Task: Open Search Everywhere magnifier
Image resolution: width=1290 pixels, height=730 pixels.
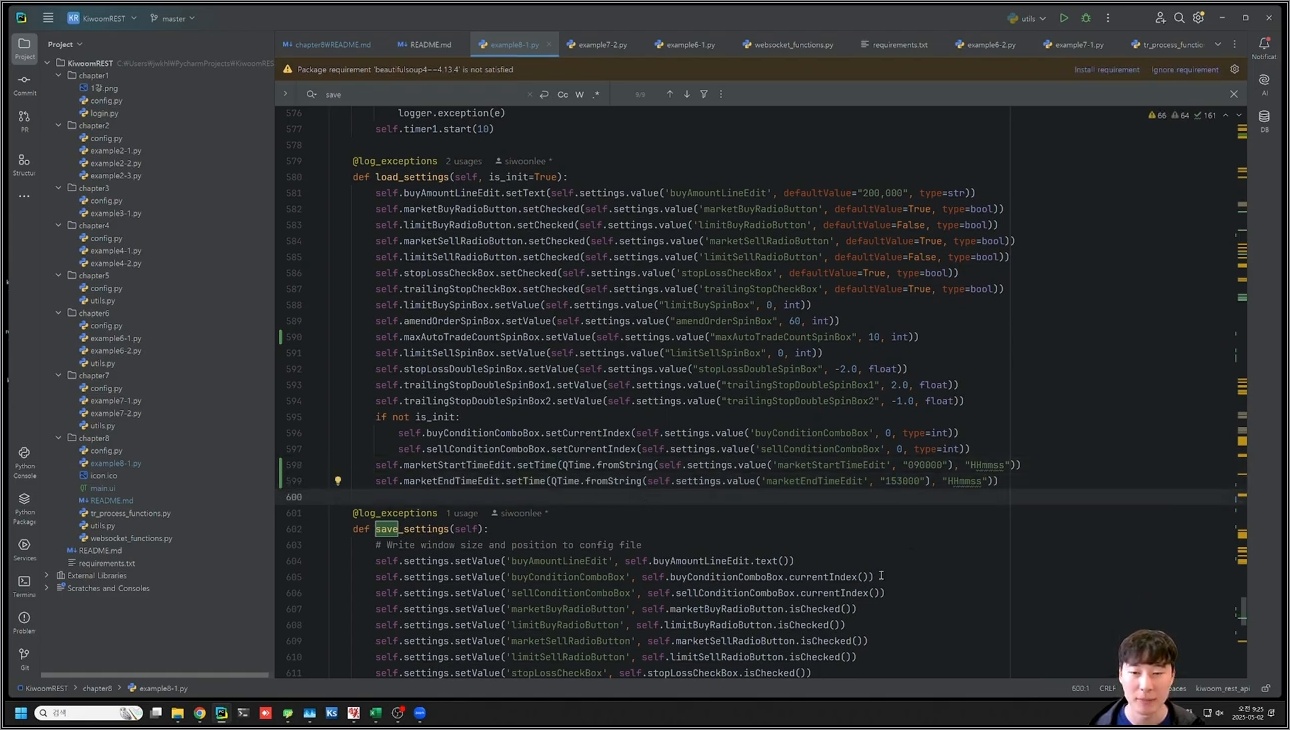Action: [1179, 18]
